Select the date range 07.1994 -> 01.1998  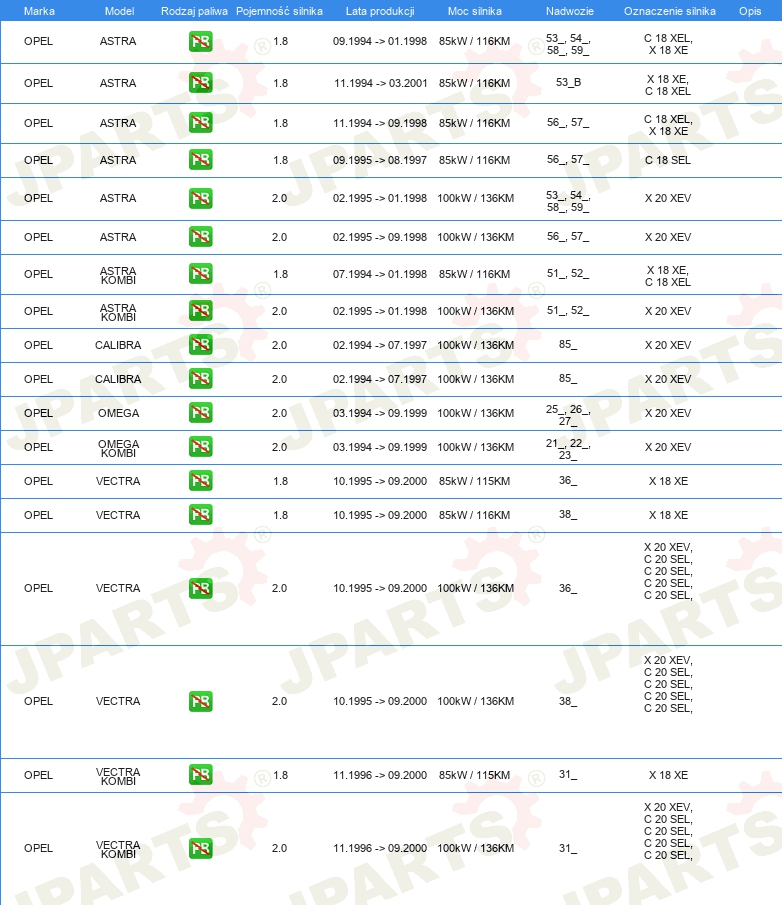point(380,274)
